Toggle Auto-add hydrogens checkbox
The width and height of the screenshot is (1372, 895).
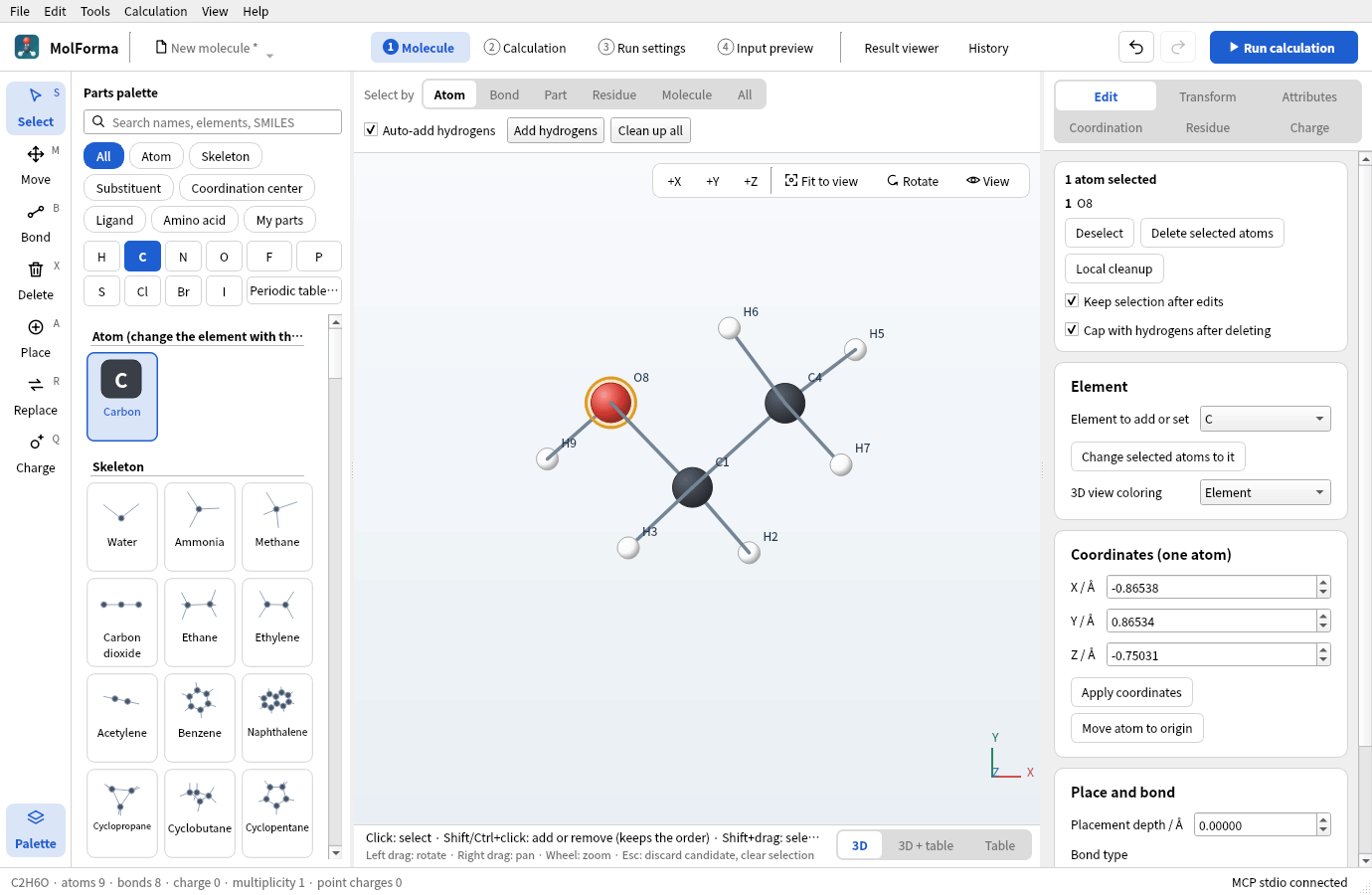click(371, 130)
